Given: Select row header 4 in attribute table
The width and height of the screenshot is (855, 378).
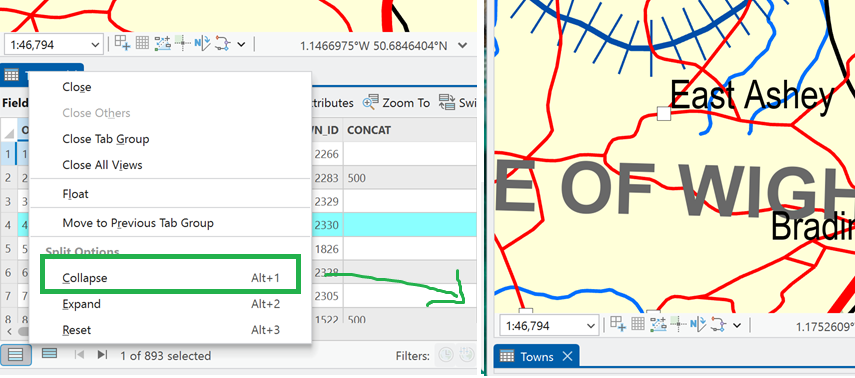Looking at the screenshot, I should pos(8,225).
